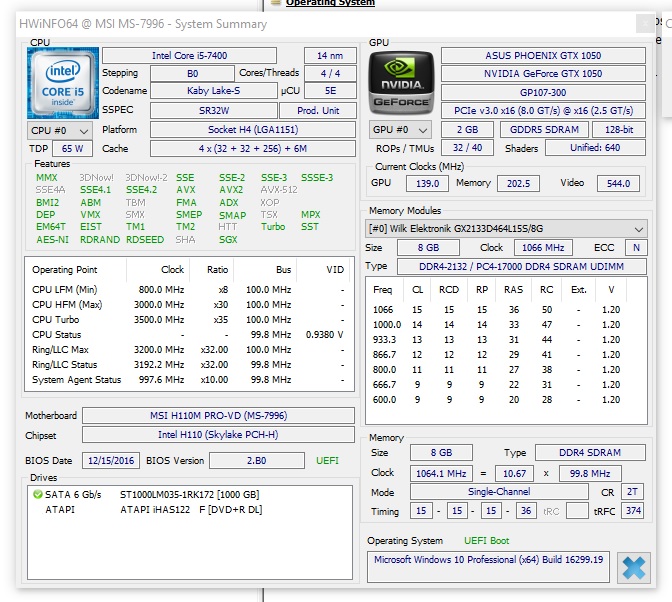Click the GDDR5 SDRAM memory type field

pos(544,129)
